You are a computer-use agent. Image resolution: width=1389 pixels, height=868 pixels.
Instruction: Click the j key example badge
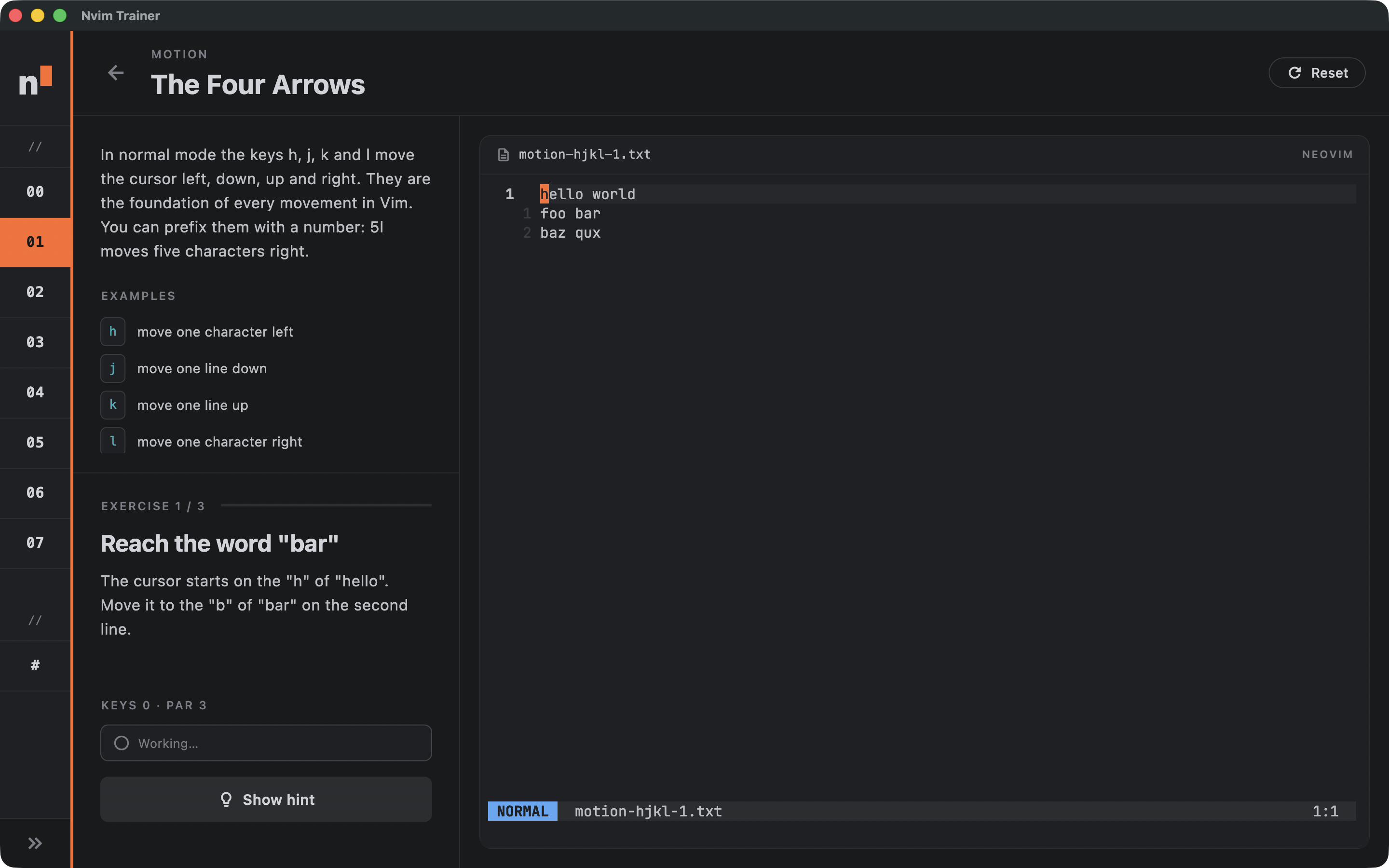pos(113,368)
